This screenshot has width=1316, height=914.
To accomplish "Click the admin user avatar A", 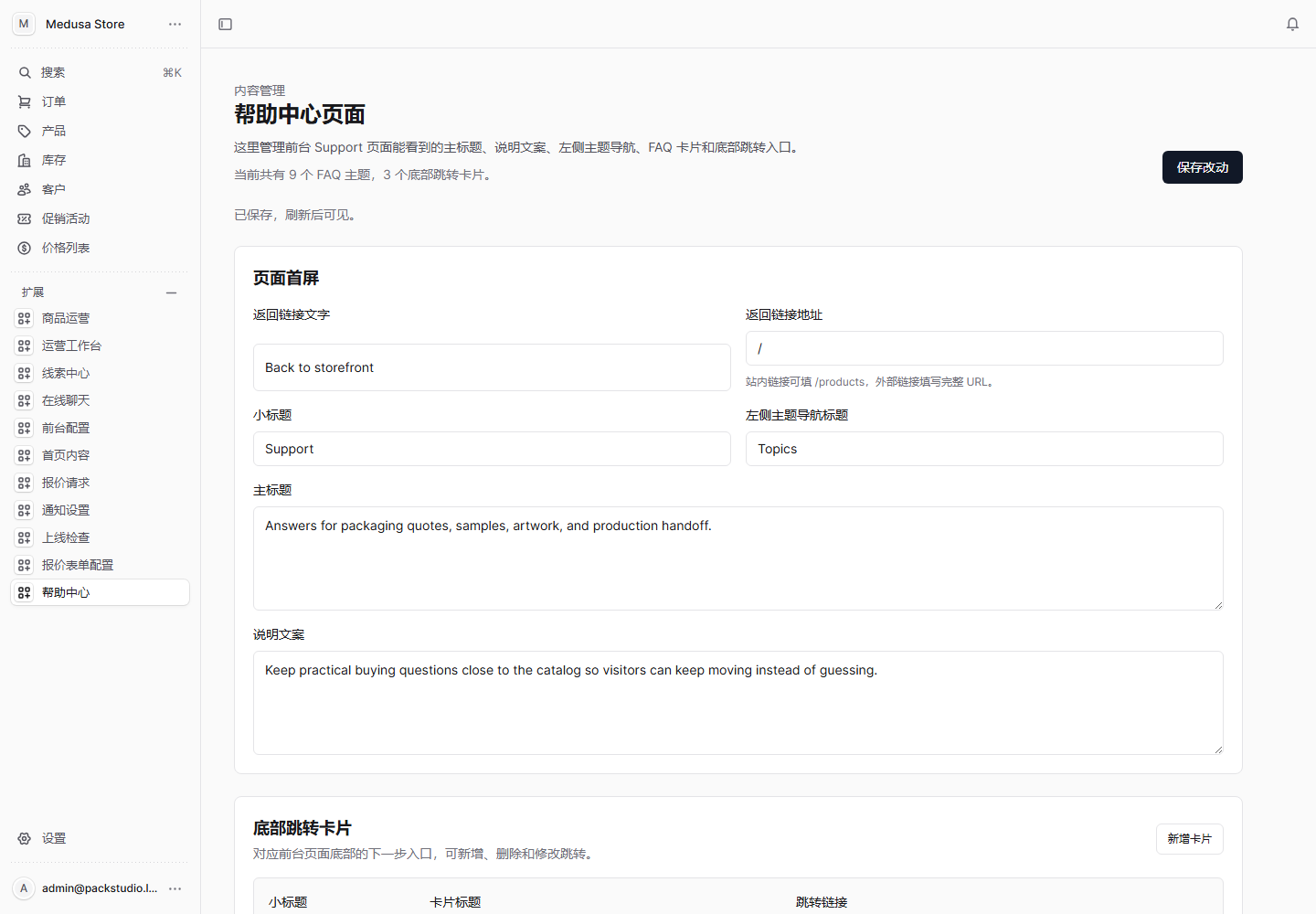I will pos(24,888).
